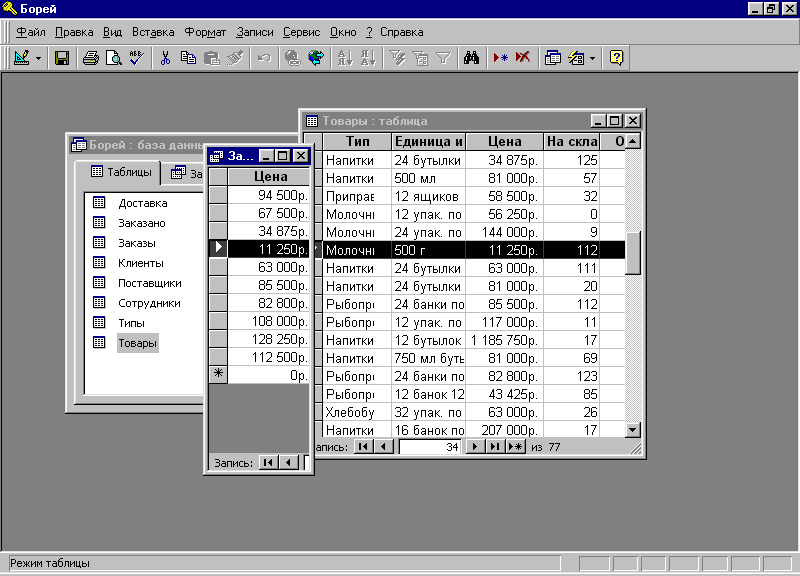The width and height of the screenshot is (800, 576).
Task: Run the spelling check tool
Action: tap(137, 58)
